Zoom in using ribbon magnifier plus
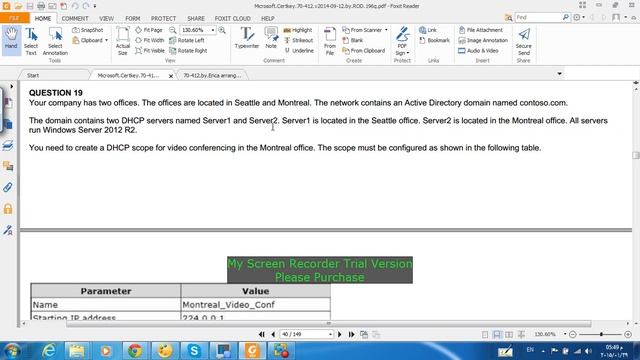Screen dimensions: 640x360 pyautogui.click(x=222, y=30)
